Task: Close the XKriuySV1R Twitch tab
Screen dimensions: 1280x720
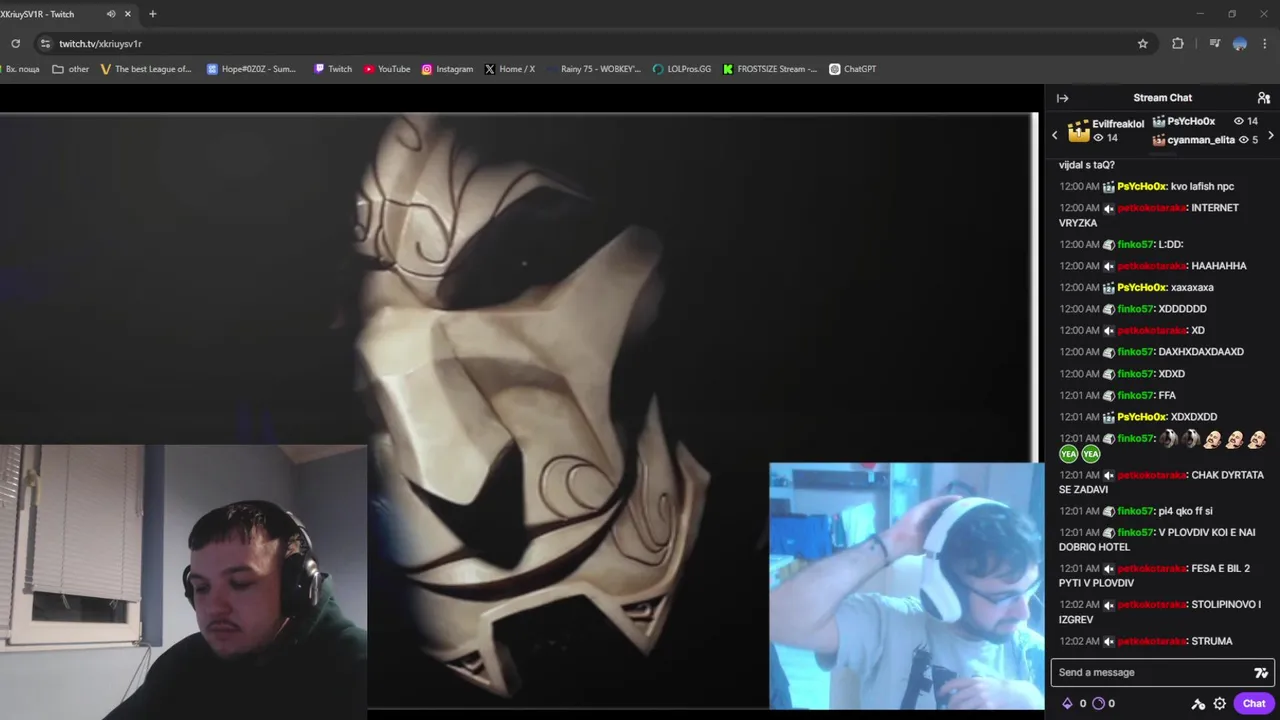Action: pos(128,14)
